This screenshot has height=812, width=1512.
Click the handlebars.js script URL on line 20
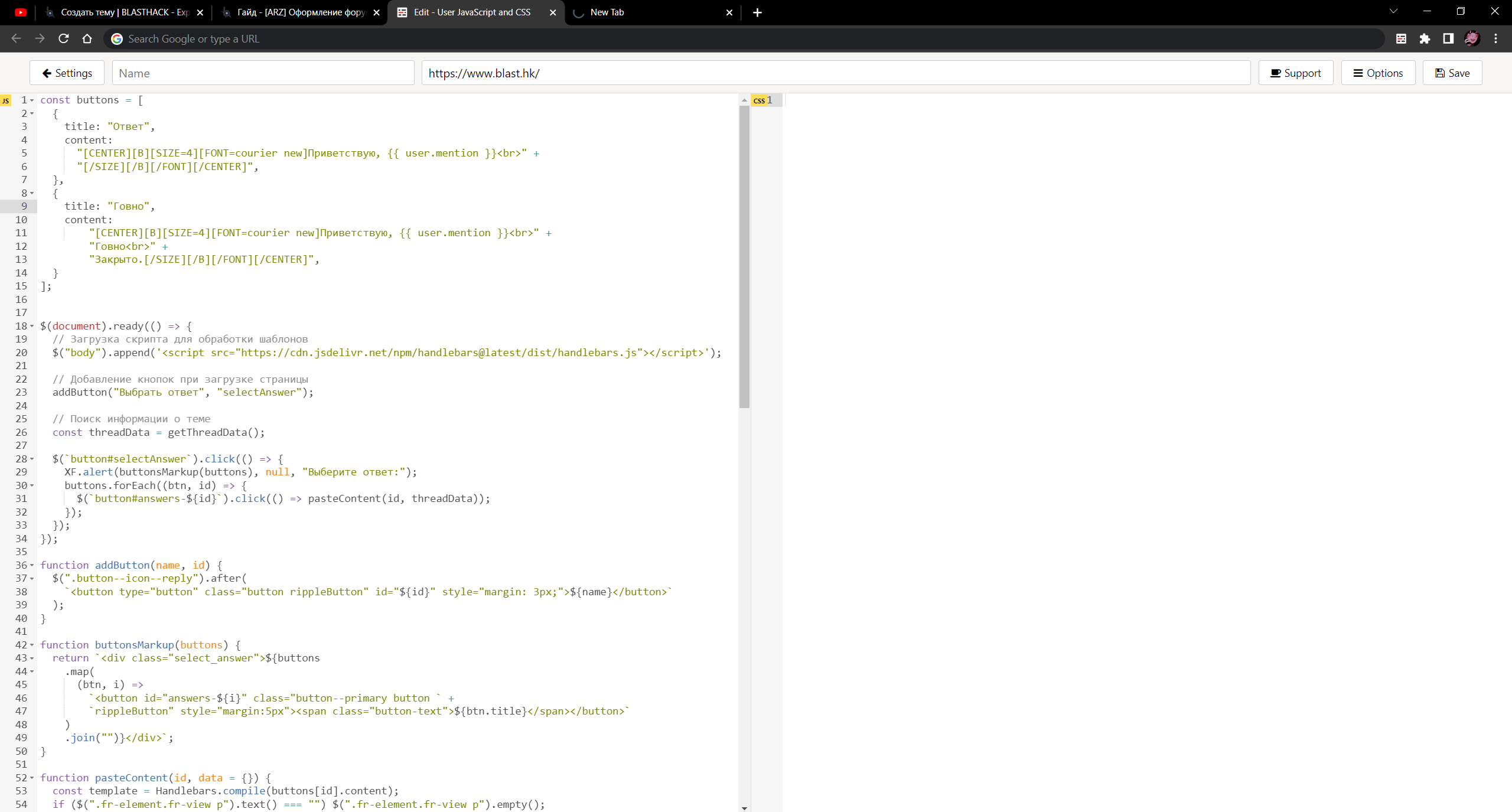[x=439, y=353]
